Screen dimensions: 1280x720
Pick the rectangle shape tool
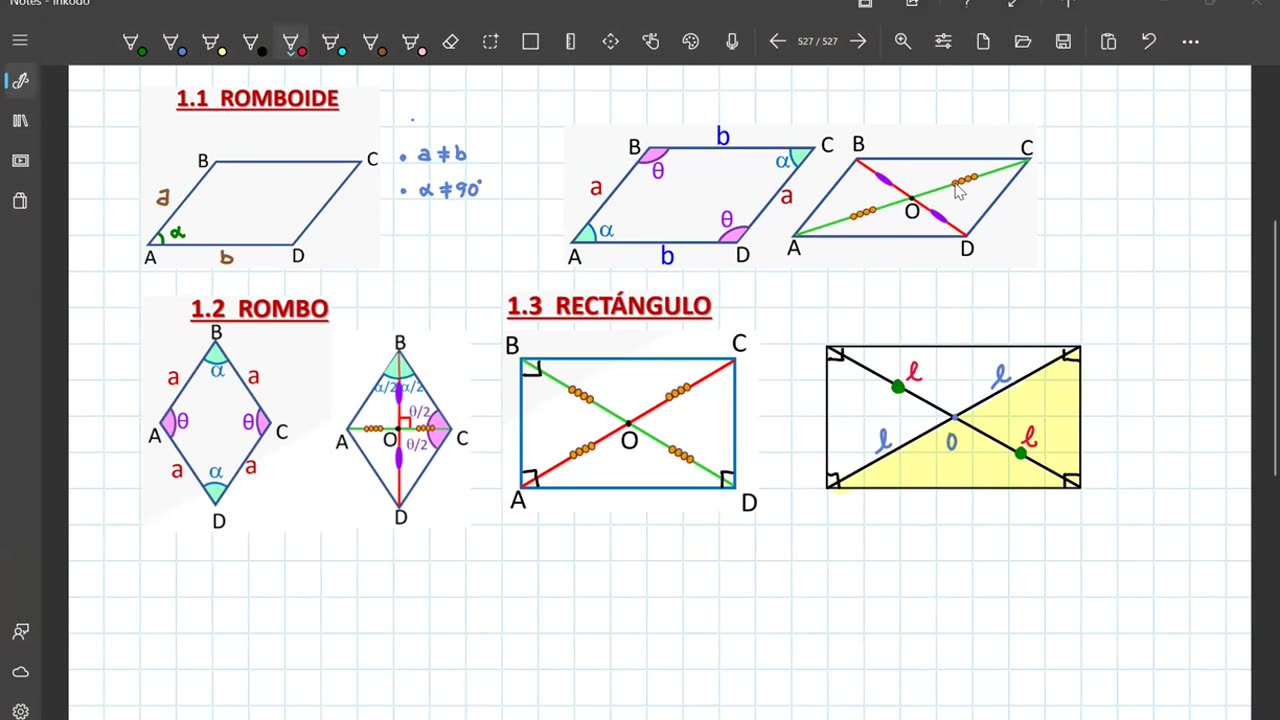pyautogui.click(x=530, y=42)
